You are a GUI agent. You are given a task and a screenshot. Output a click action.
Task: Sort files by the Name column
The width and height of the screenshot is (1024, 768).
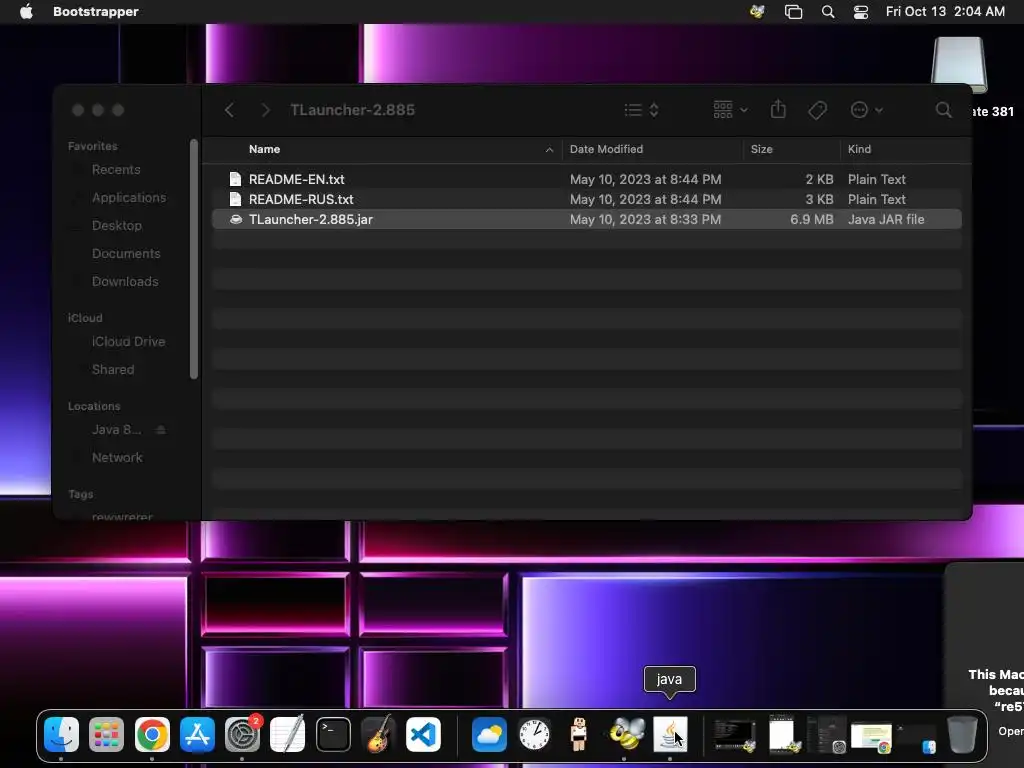click(x=264, y=149)
